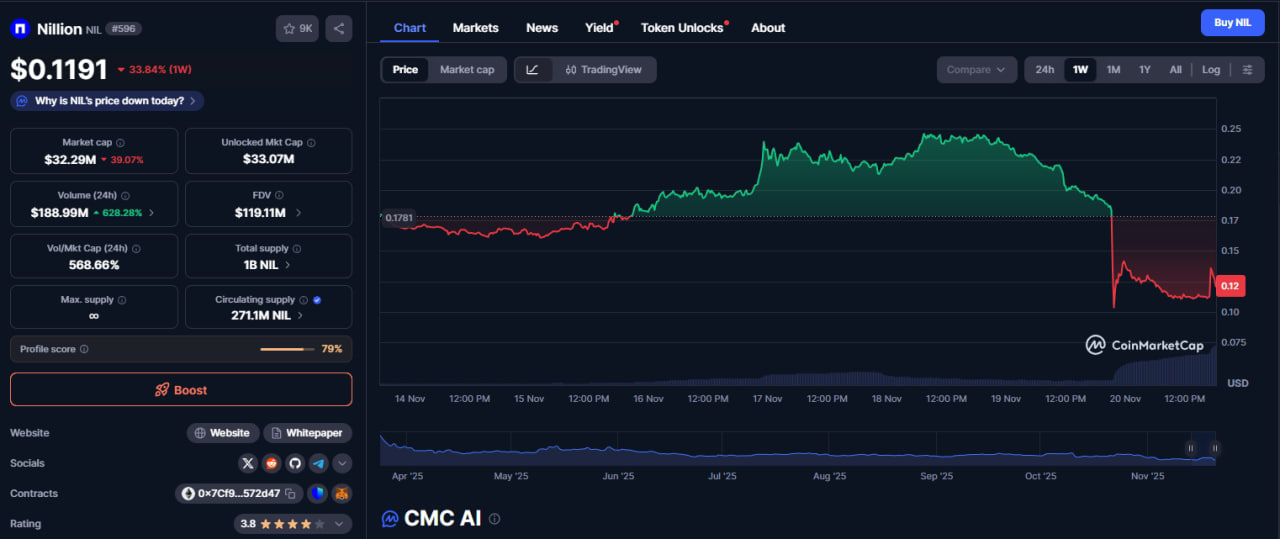The height and width of the screenshot is (539, 1280).
Task: Add Nillion to watchlist via star icon
Action: pyautogui.click(x=297, y=29)
